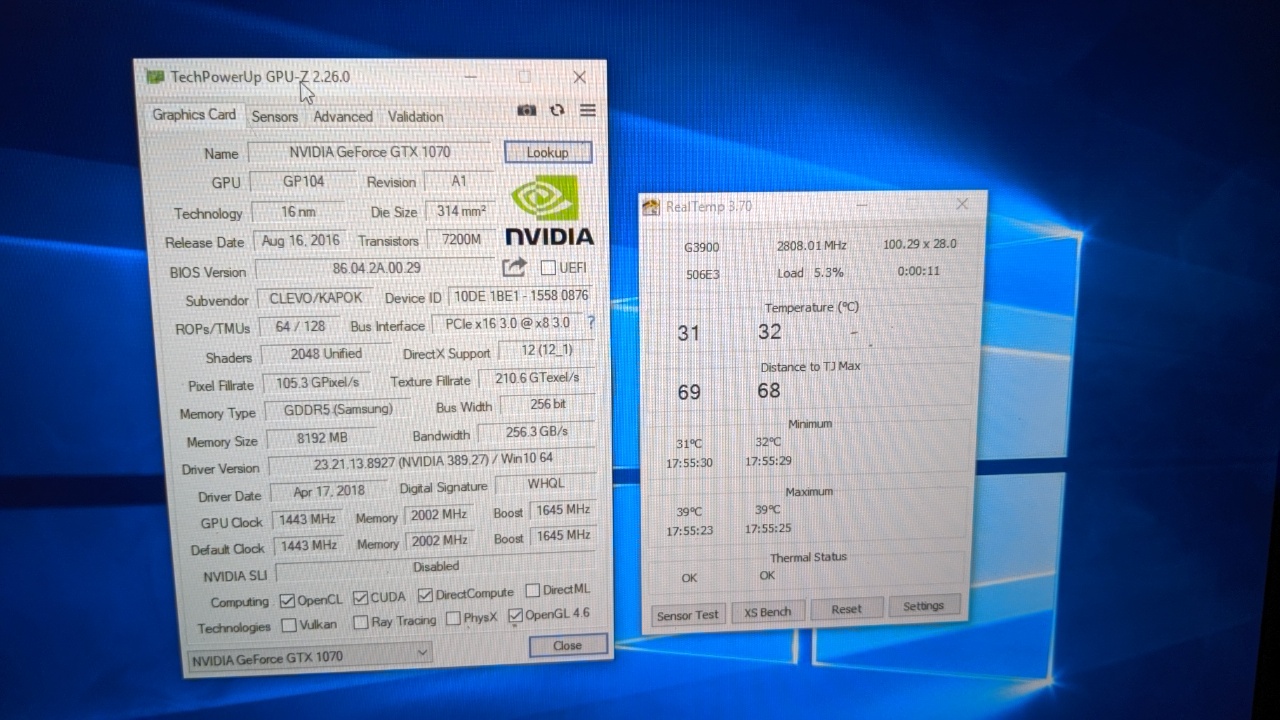Click the BIOS share/export icon
1280x720 pixels.
click(514, 267)
